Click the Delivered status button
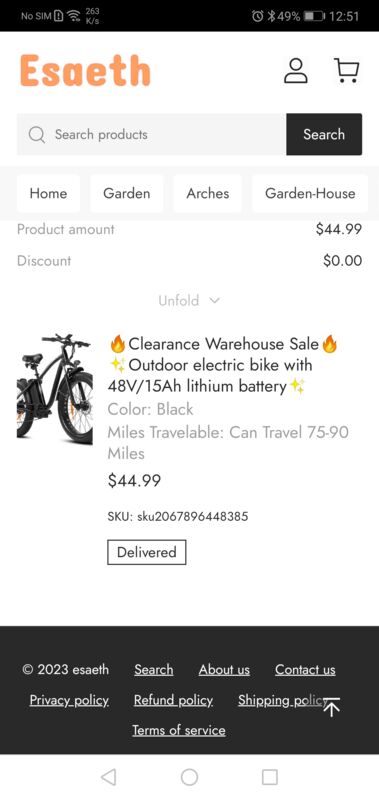This screenshot has width=379, height=800. tap(147, 552)
